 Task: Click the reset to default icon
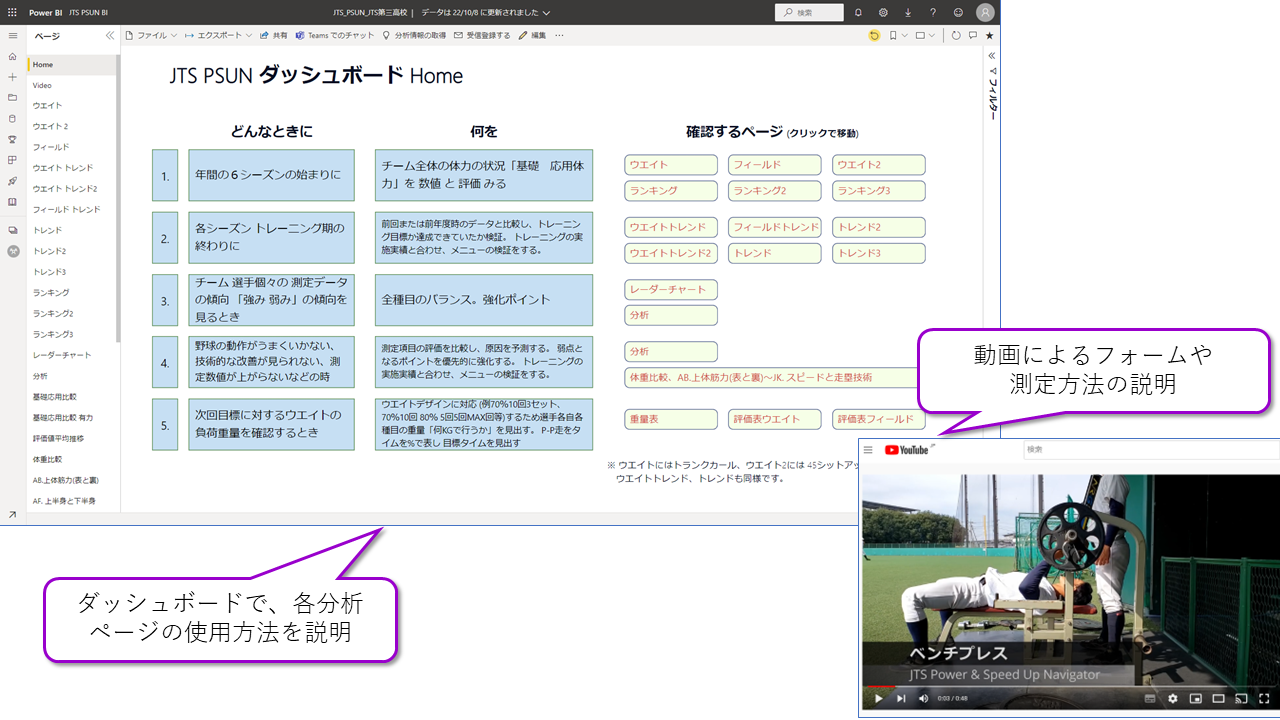click(874, 35)
